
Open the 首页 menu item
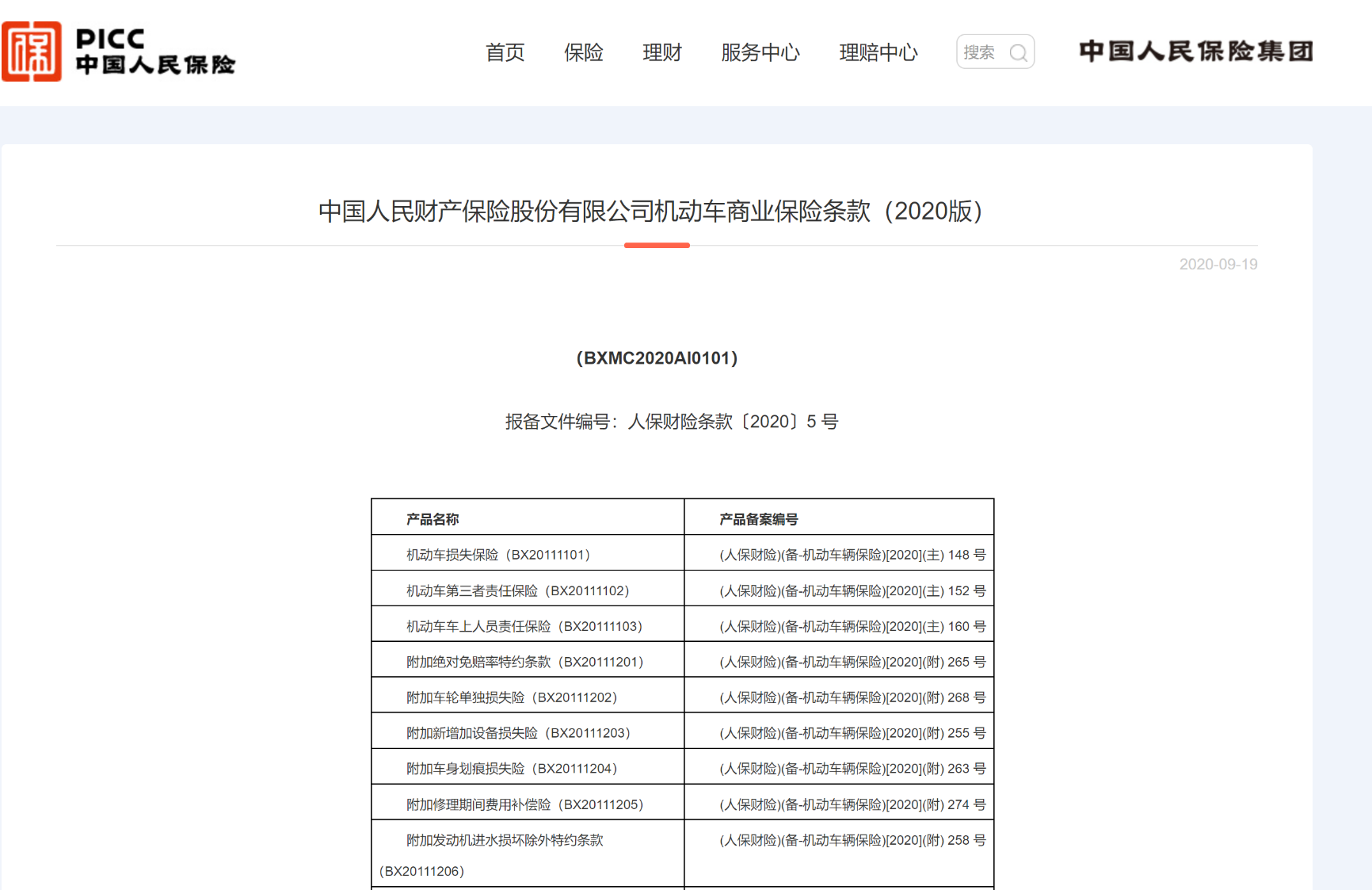(x=505, y=52)
